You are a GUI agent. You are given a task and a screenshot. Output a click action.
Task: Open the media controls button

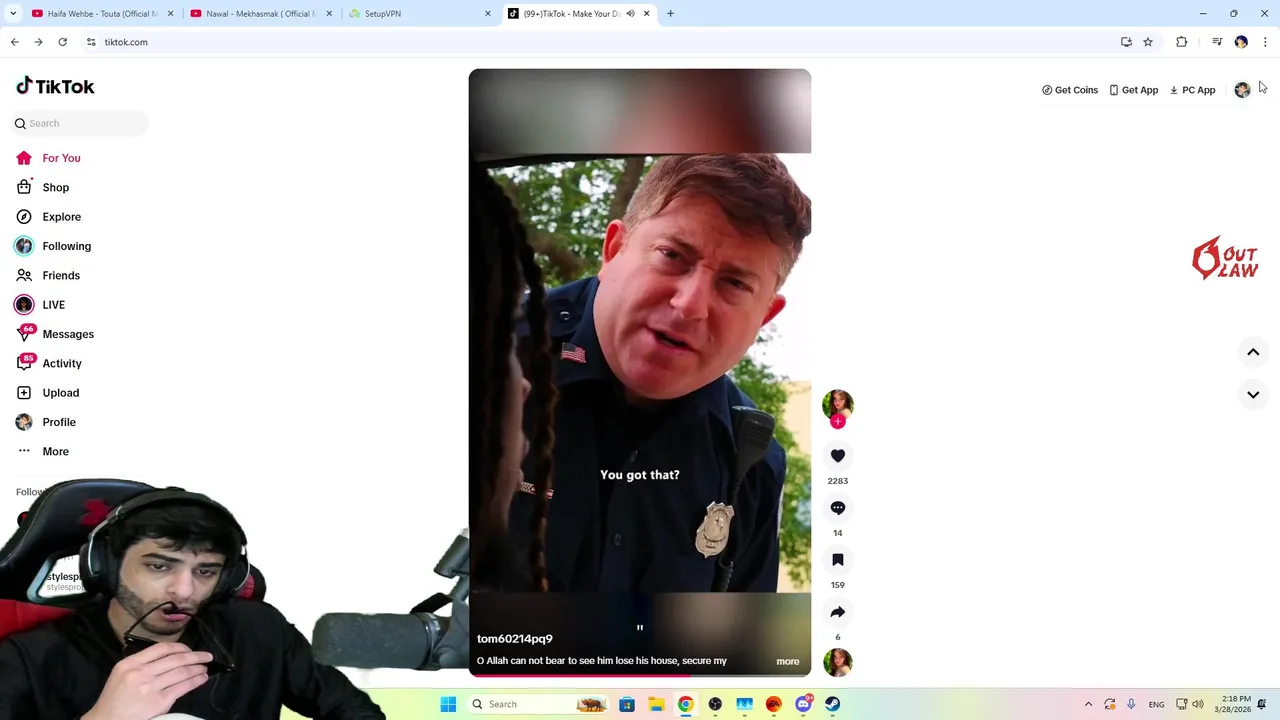coord(1217,42)
